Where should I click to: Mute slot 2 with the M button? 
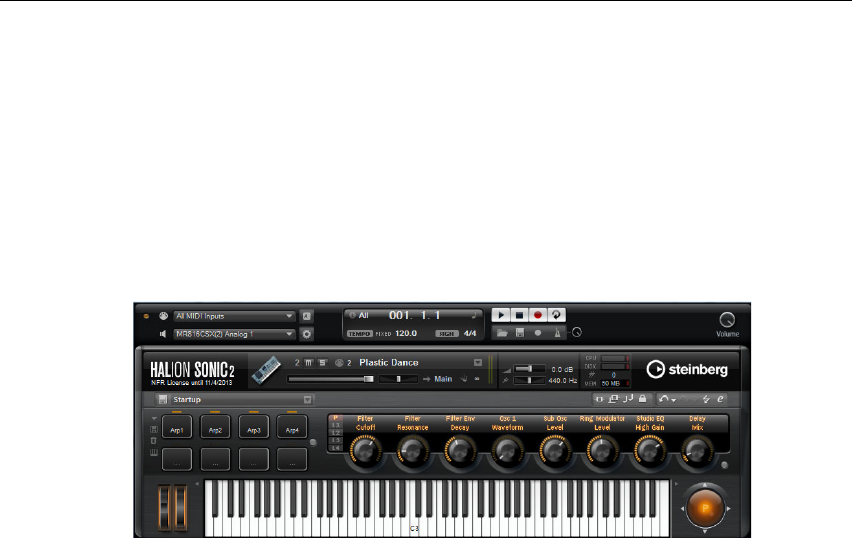[x=309, y=362]
